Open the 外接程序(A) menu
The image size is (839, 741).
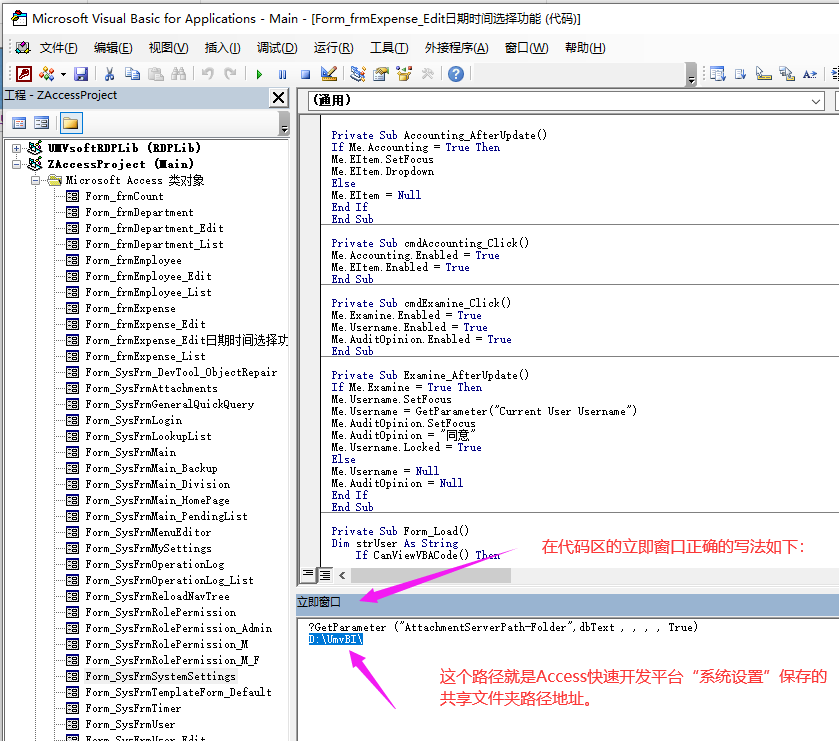coord(456,48)
